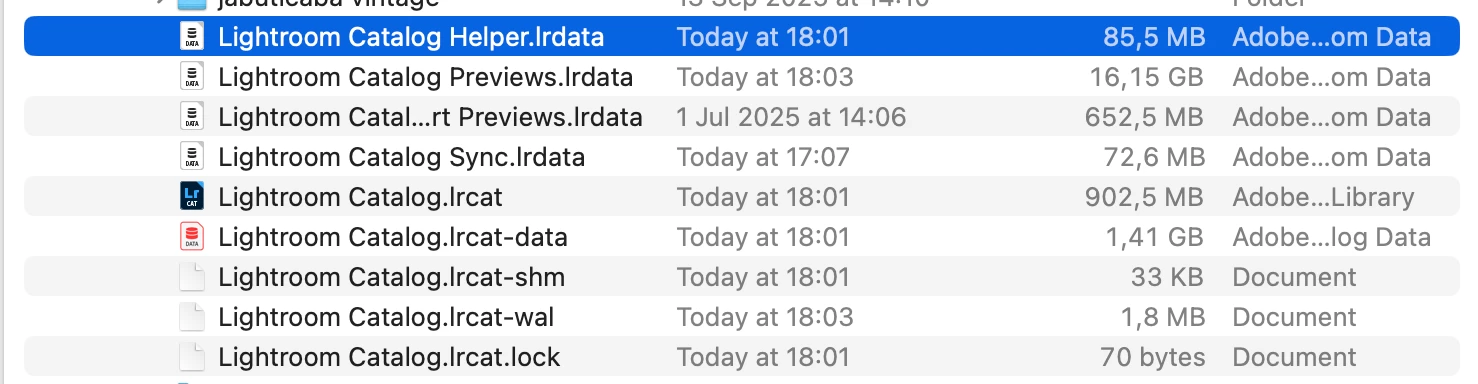Select the Lightroom Catalog.lrcat-data file name
This screenshot has height=384, width=1478.
coord(393,237)
